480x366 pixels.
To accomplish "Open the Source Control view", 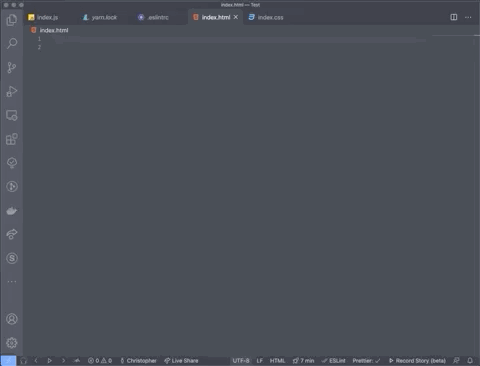I will point(12,68).
